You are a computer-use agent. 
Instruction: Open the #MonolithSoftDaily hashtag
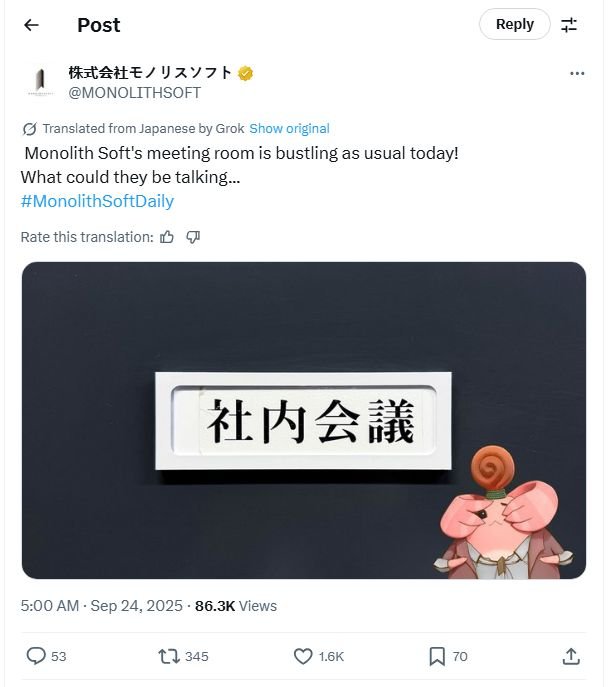[x=97, y=201]
